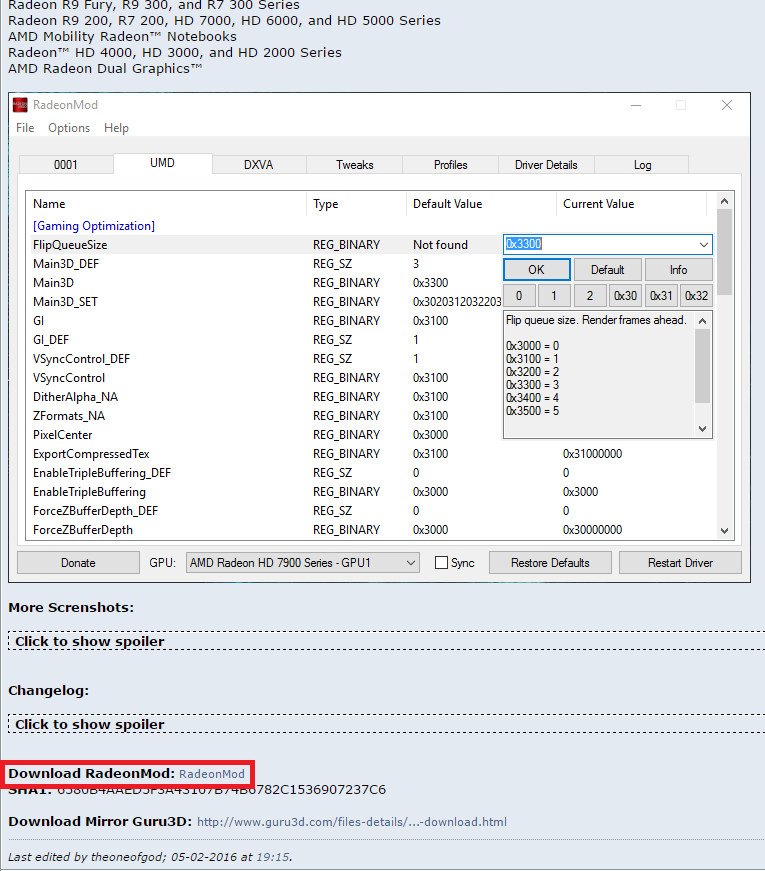Close the RadeonMod window
The width and height of the screenshot is (765, 871).
pos(727,105)
